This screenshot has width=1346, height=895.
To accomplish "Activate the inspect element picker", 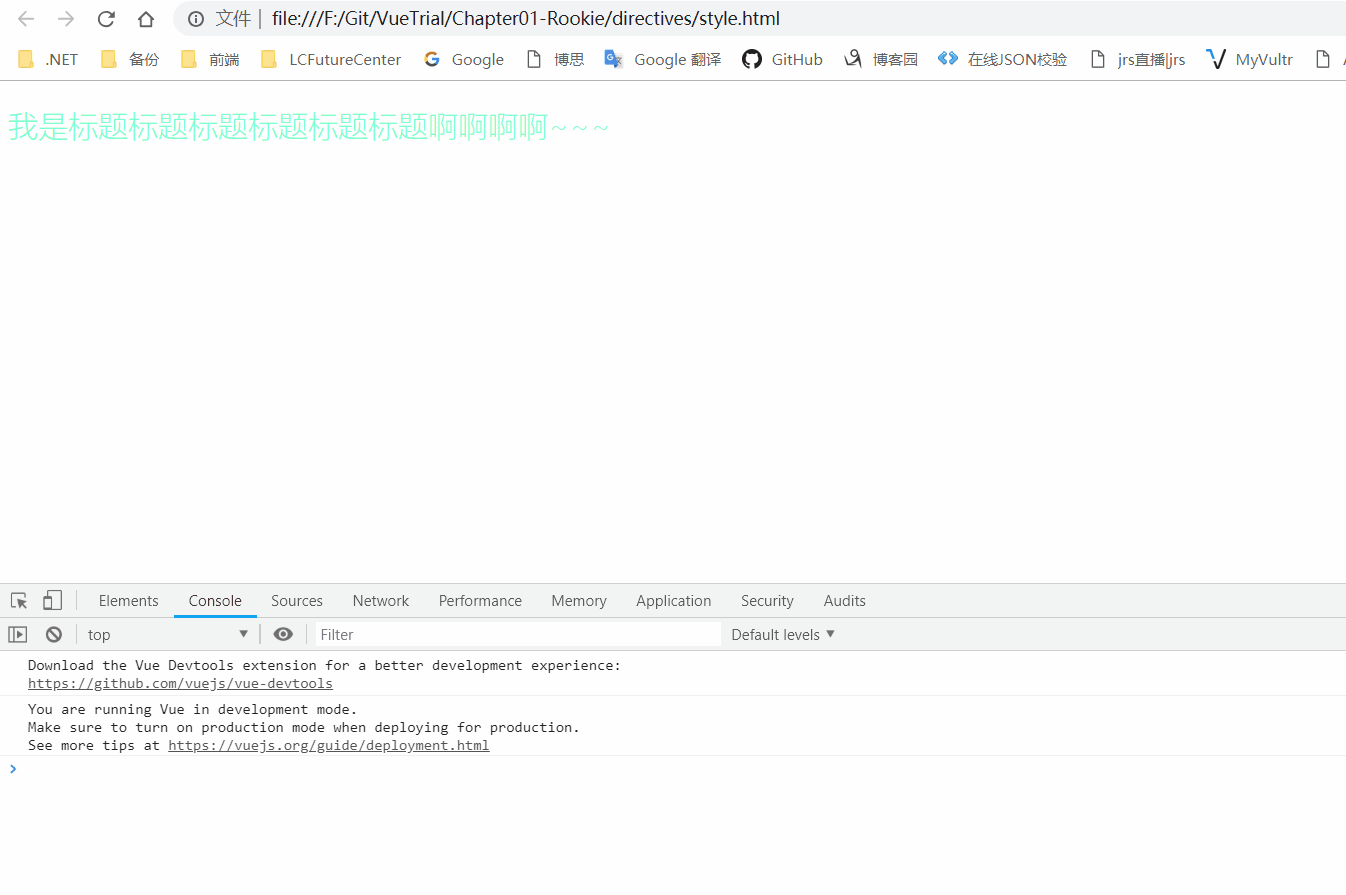I will (x=19, y=601).
